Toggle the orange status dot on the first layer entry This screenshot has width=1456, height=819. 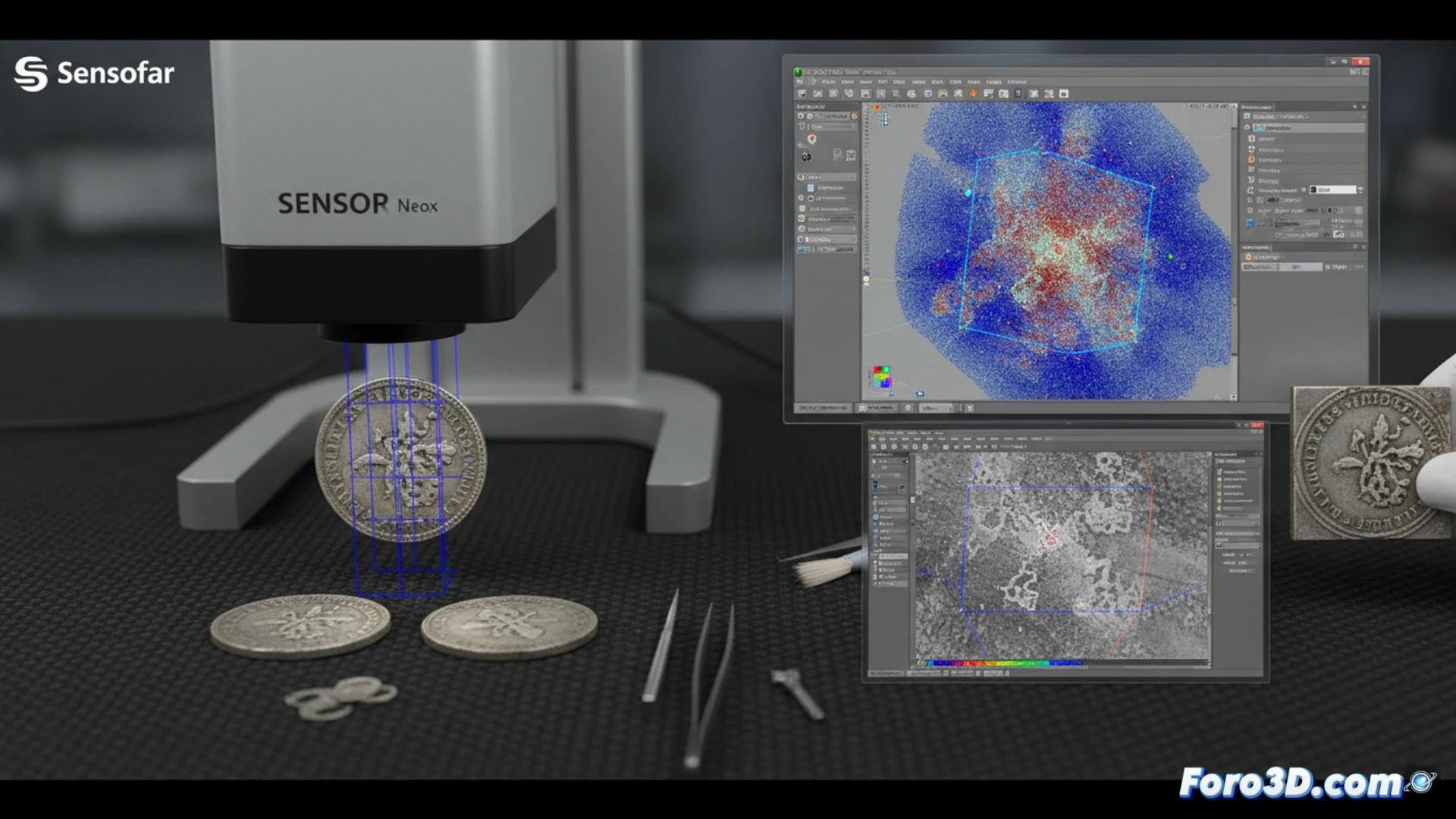[1248, 128]
